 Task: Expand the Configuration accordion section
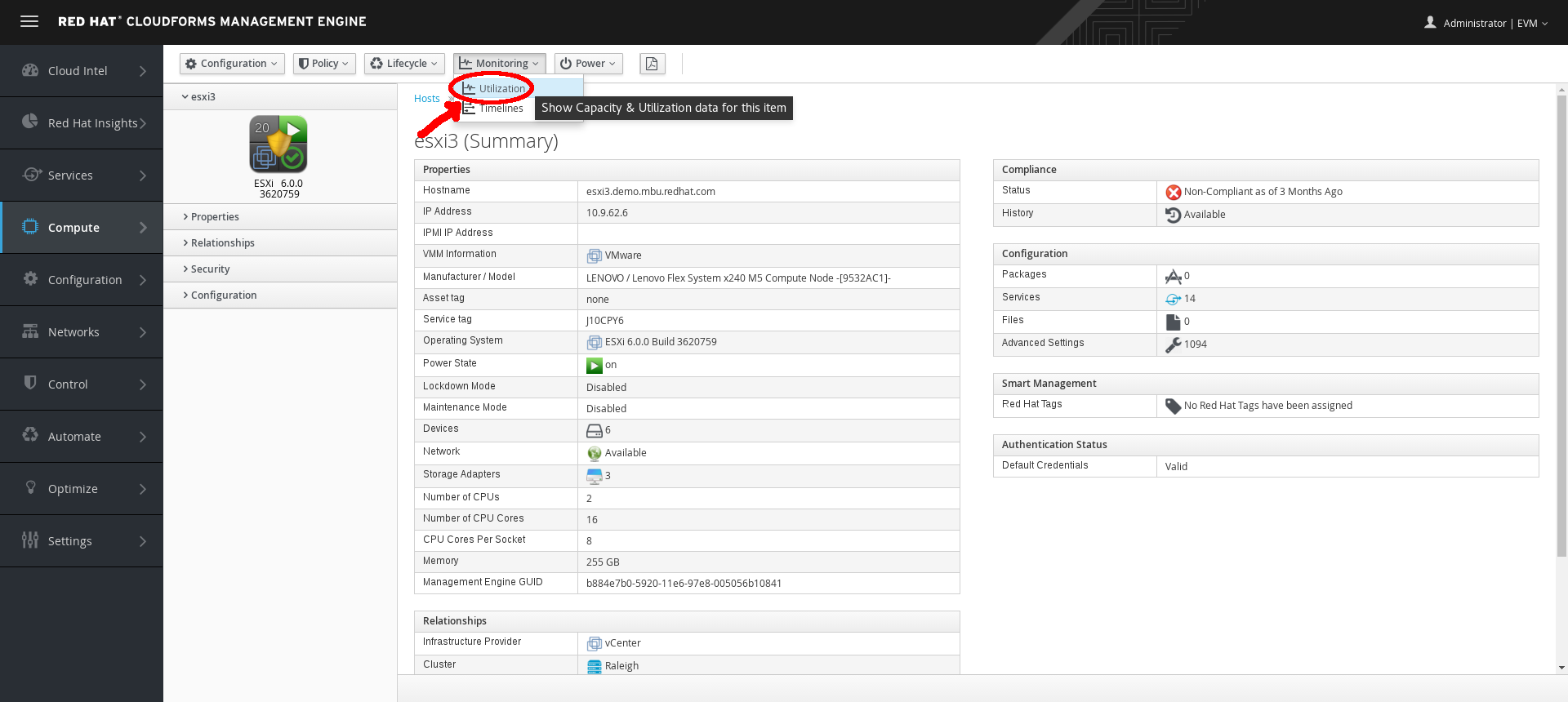click(280, 295)
